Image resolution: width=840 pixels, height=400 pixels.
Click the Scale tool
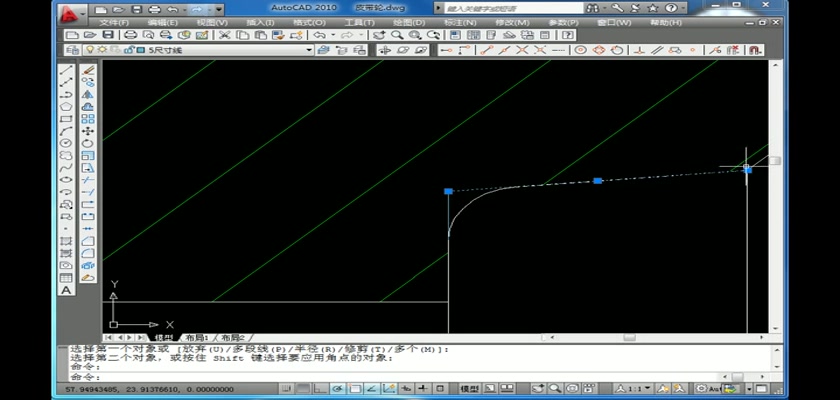(x=88, y=155)
